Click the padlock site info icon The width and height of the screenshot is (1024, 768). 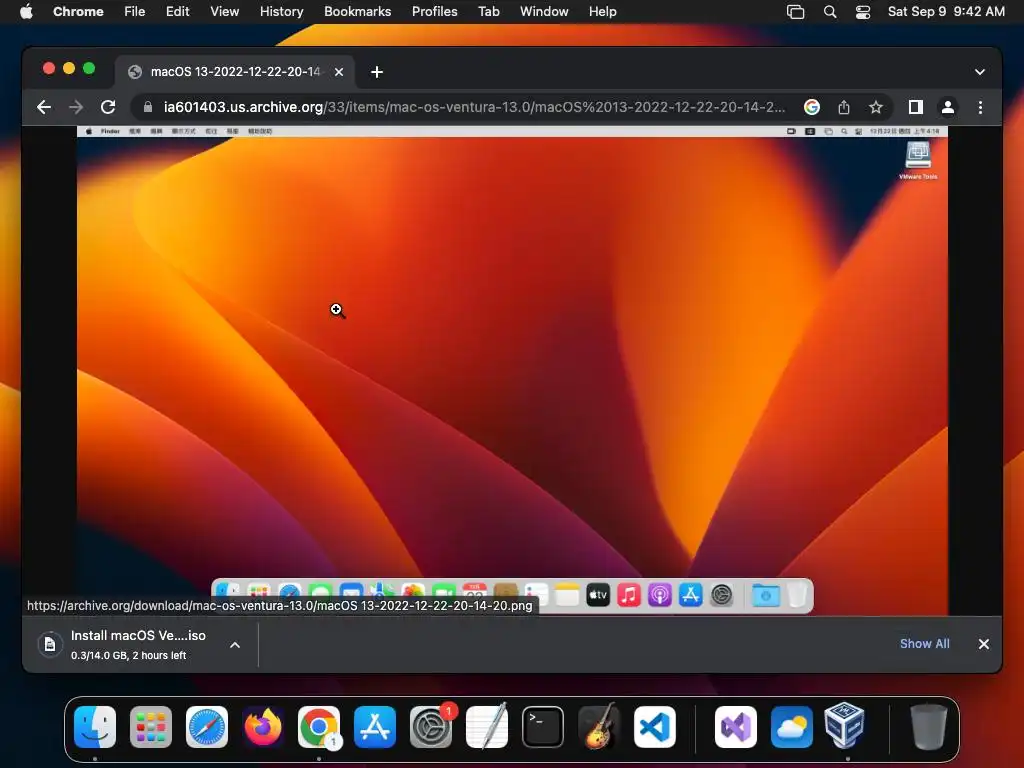pyautogui.click(x=148, y=107)
